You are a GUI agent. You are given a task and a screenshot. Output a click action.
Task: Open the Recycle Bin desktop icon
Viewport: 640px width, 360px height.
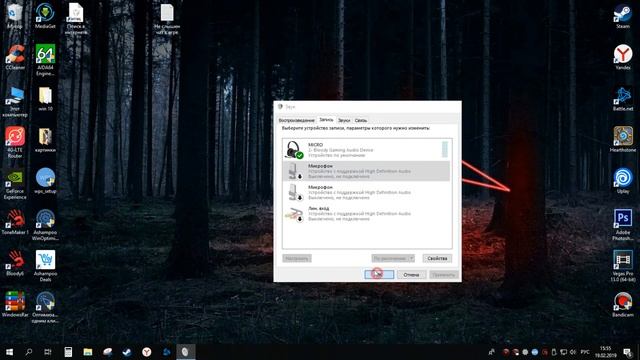pyautogui.click(x=15, y=16)
